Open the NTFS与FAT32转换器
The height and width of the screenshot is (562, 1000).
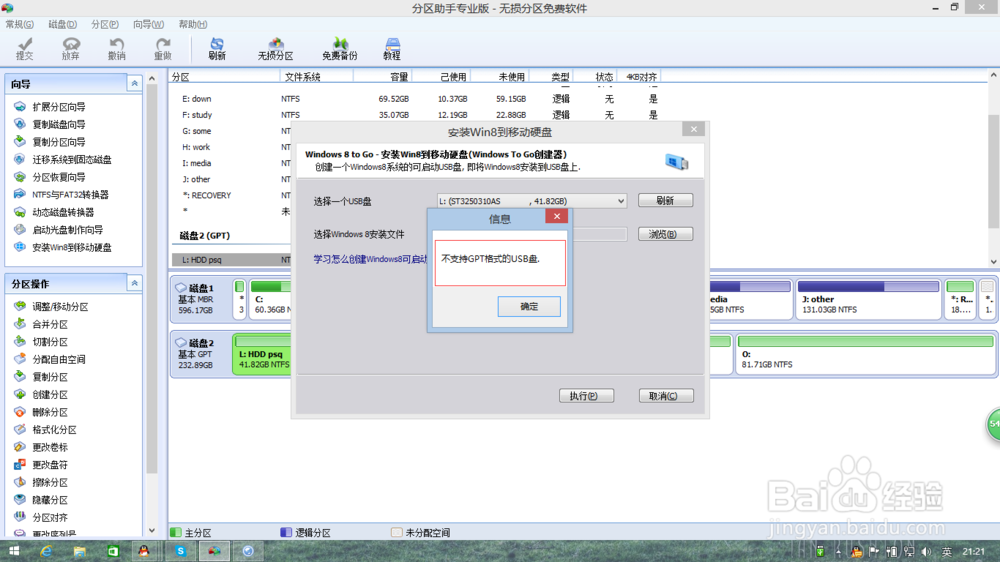pos(70,195)
